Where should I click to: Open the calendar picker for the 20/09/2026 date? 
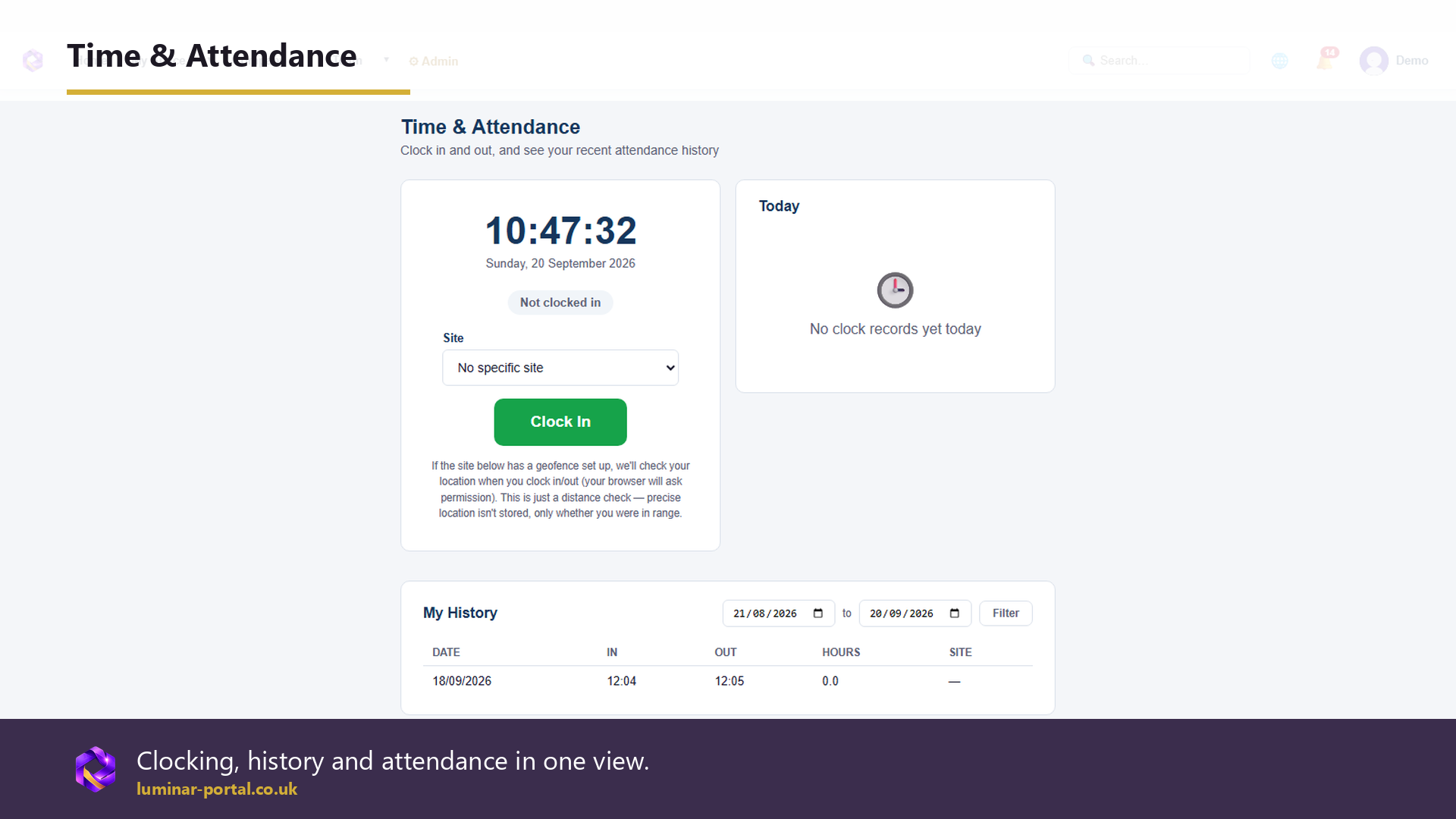tap(955, 613)
